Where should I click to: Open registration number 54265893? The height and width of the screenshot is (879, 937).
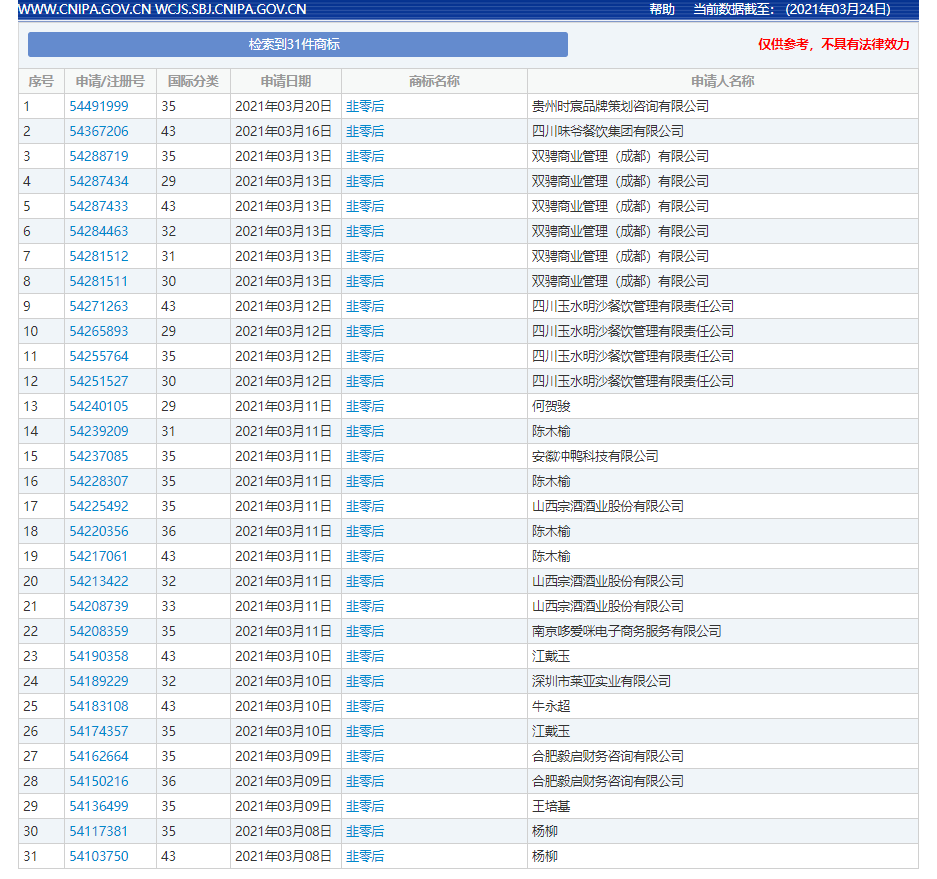(x=99, y=332)
